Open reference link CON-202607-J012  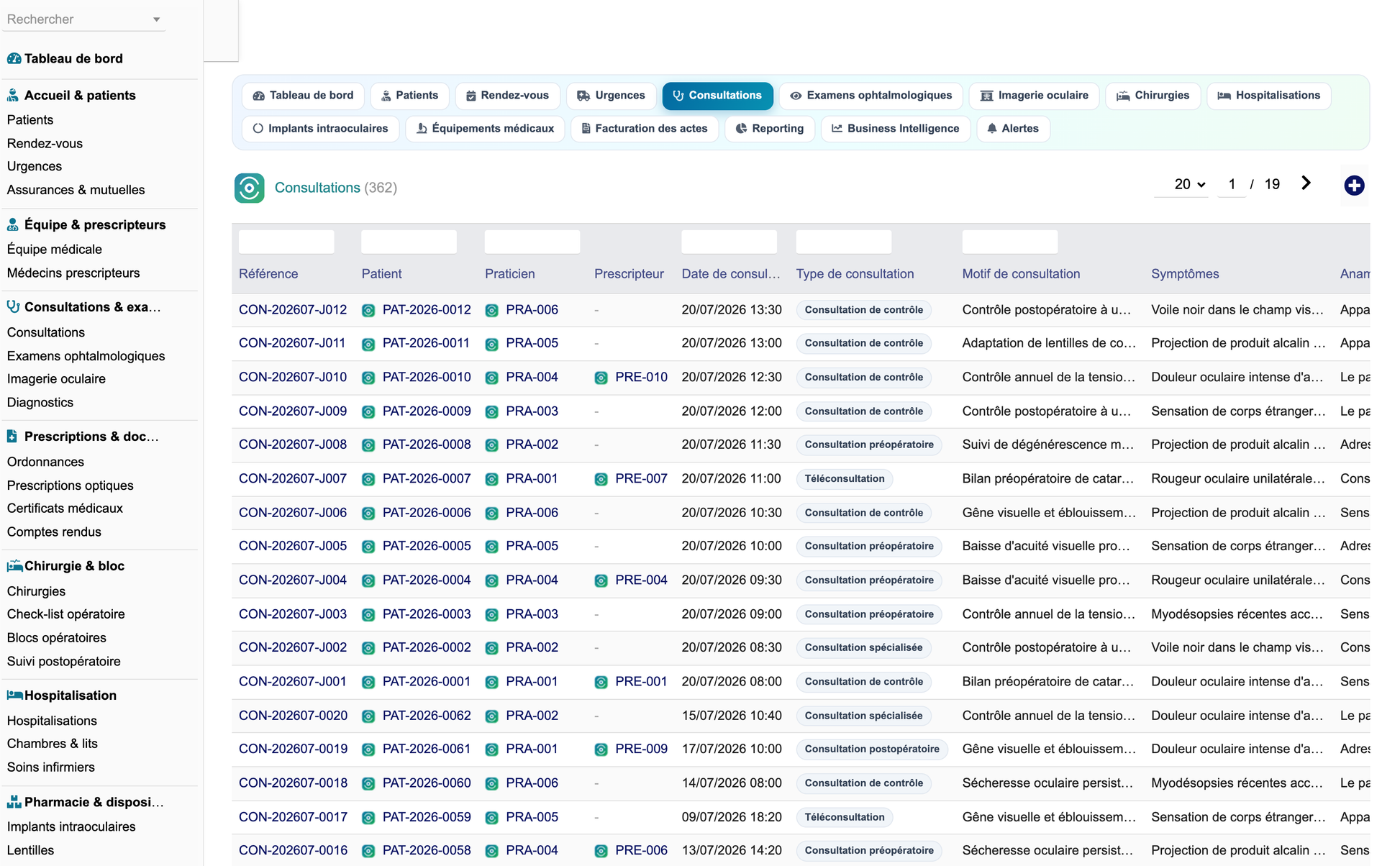click(293, 310)
